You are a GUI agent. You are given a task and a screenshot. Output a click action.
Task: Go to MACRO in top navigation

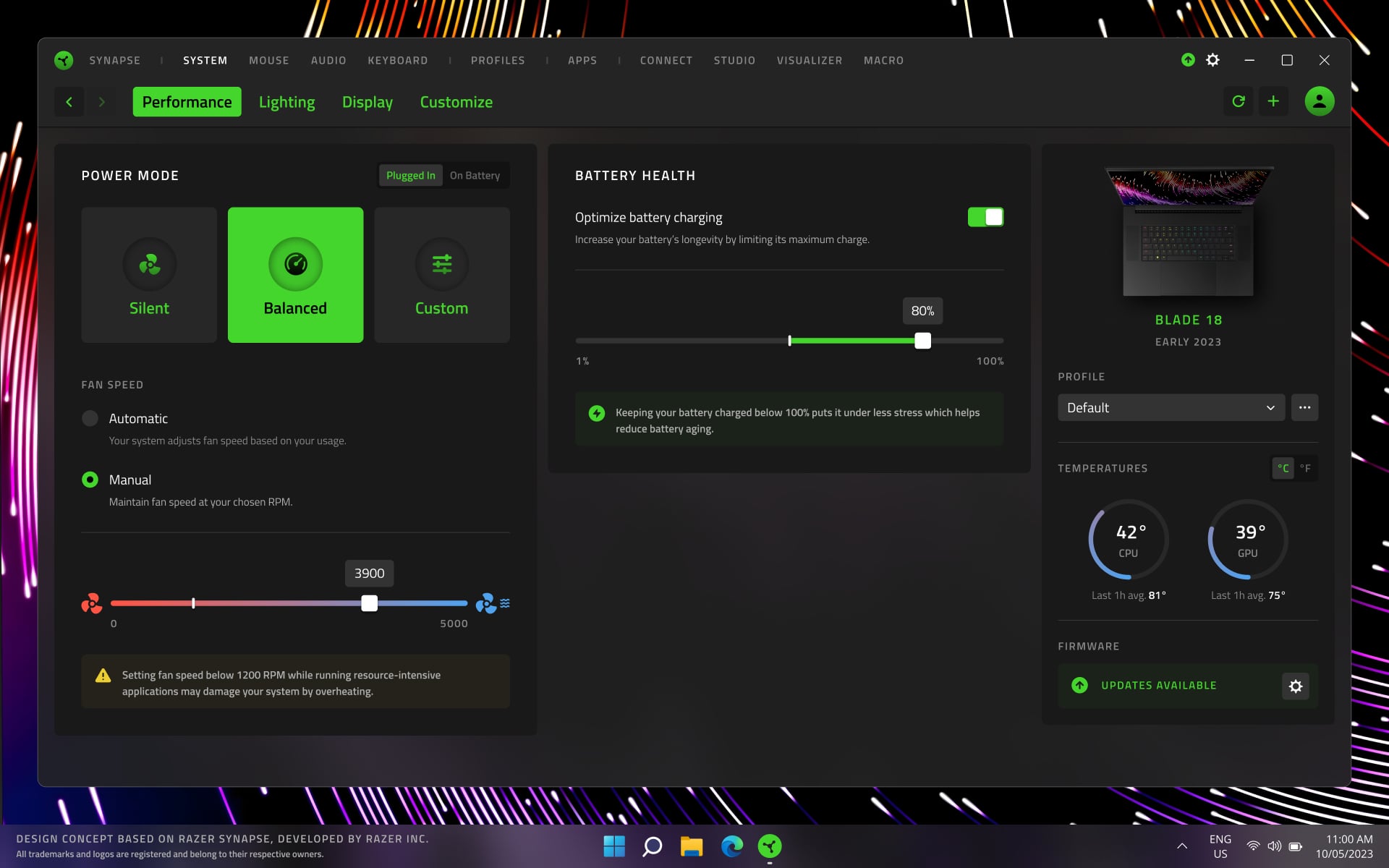point(883,60)
